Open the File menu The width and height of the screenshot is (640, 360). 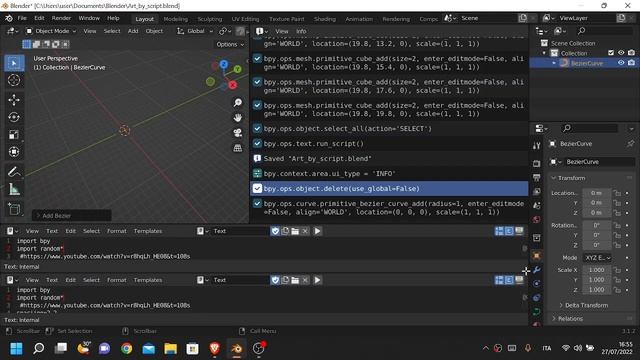click(x=22, y=18)
